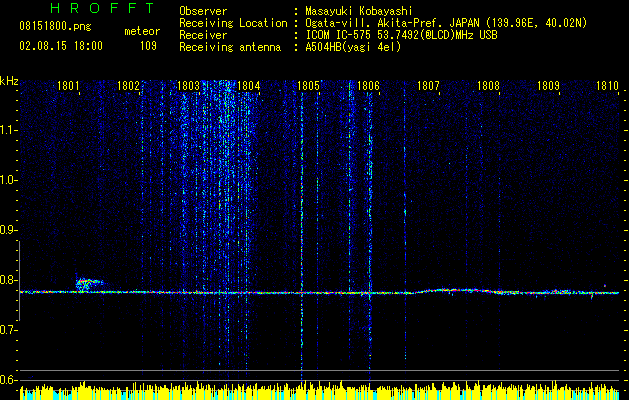Click the date stamp 02.08.15 18:00

pos(61,46)
